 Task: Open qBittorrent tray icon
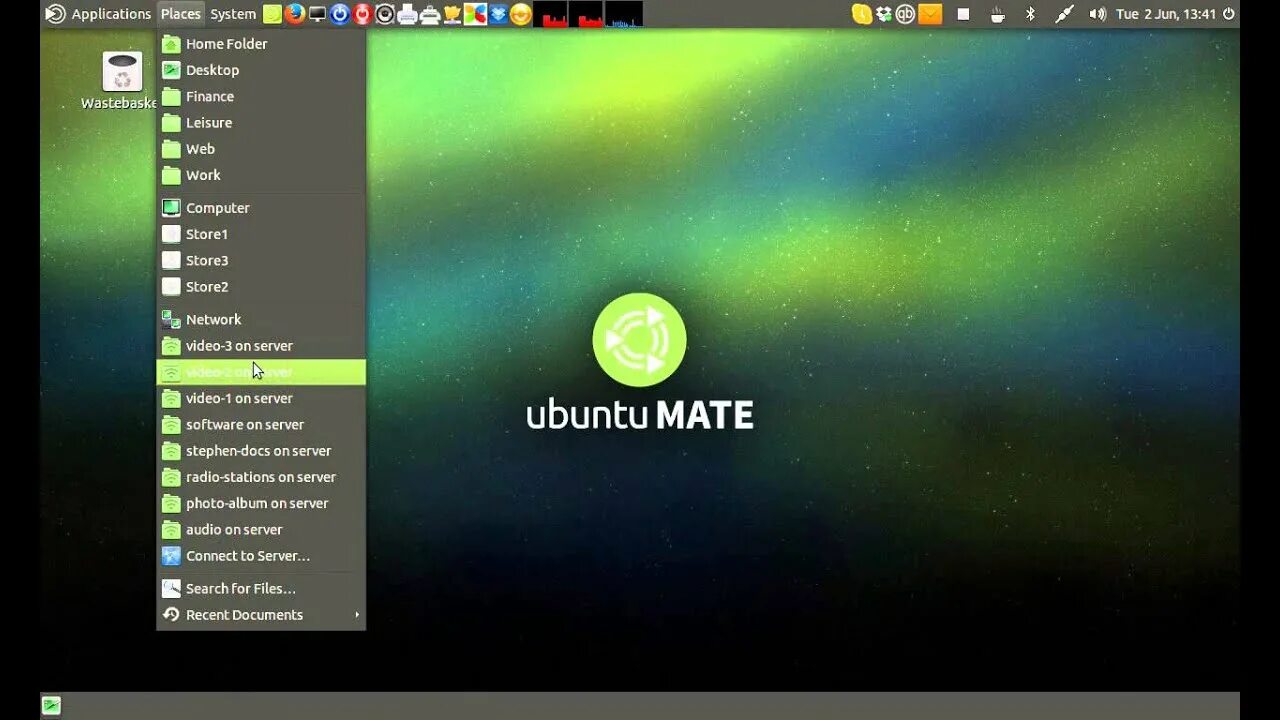tap(906, 14)
